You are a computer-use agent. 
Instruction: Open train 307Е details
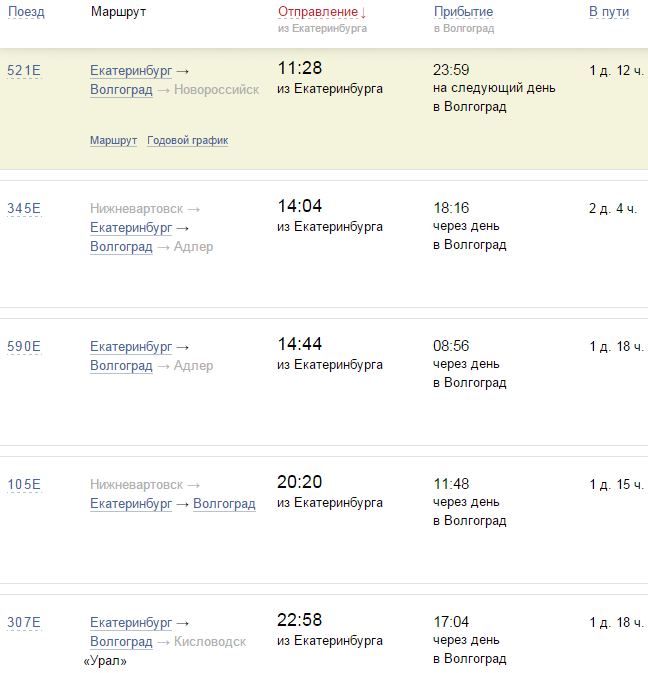point(24,623)
